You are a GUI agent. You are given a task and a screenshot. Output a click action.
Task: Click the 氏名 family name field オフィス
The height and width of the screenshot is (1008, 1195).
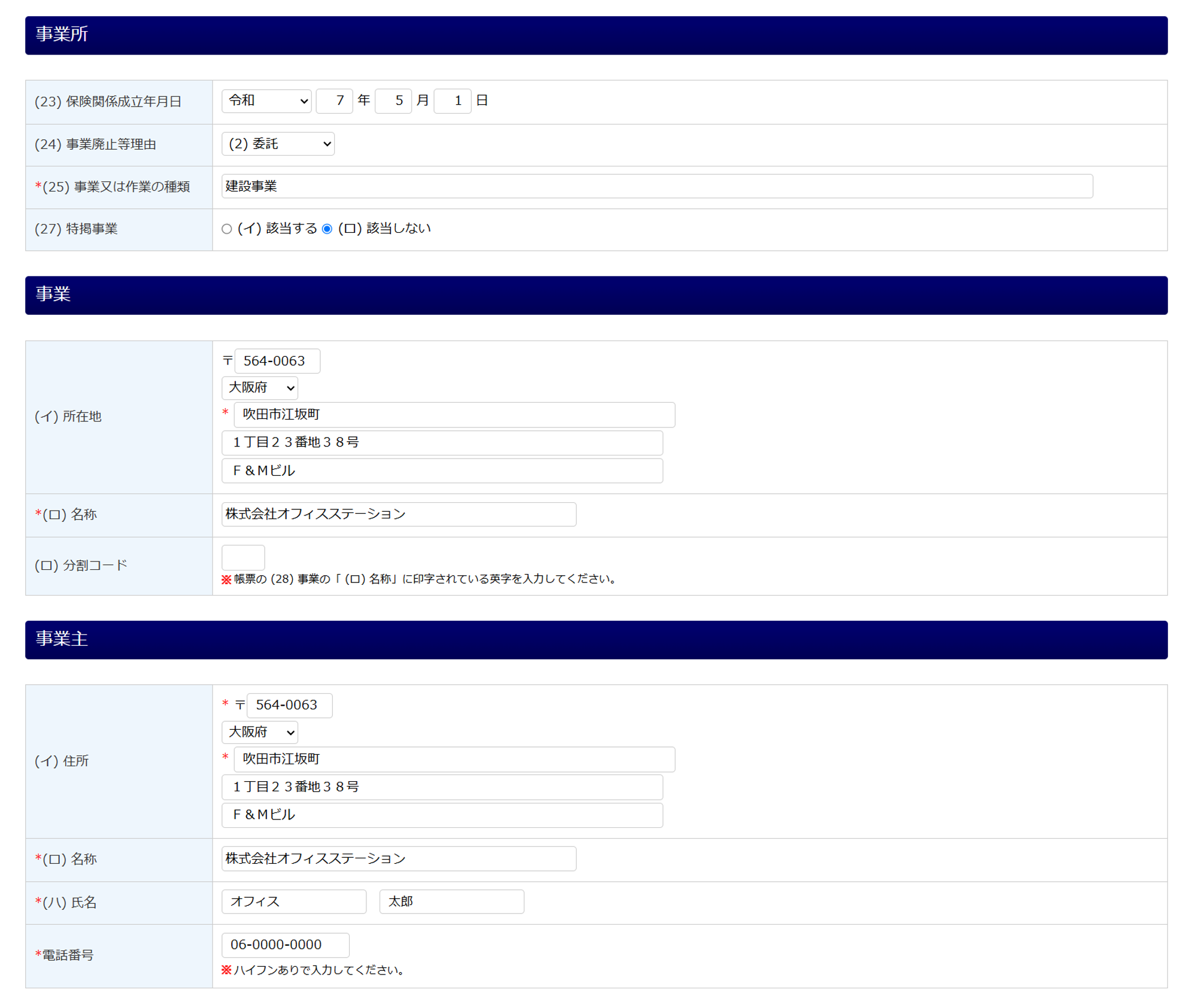[293, 901]
